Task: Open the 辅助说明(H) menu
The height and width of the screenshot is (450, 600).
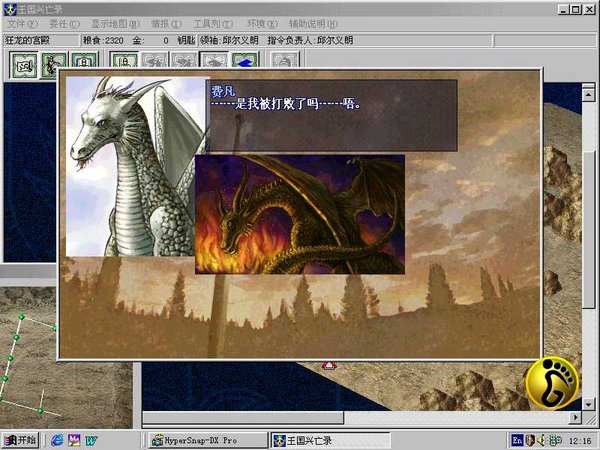Action: pyautogui.click(x=313, y=24)
